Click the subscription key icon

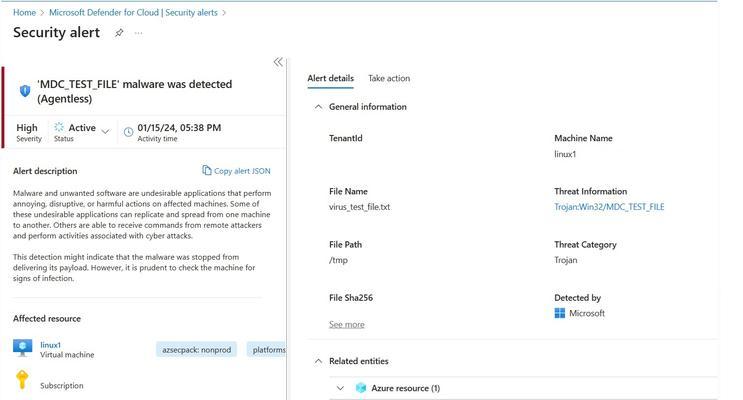click(22, 380)
